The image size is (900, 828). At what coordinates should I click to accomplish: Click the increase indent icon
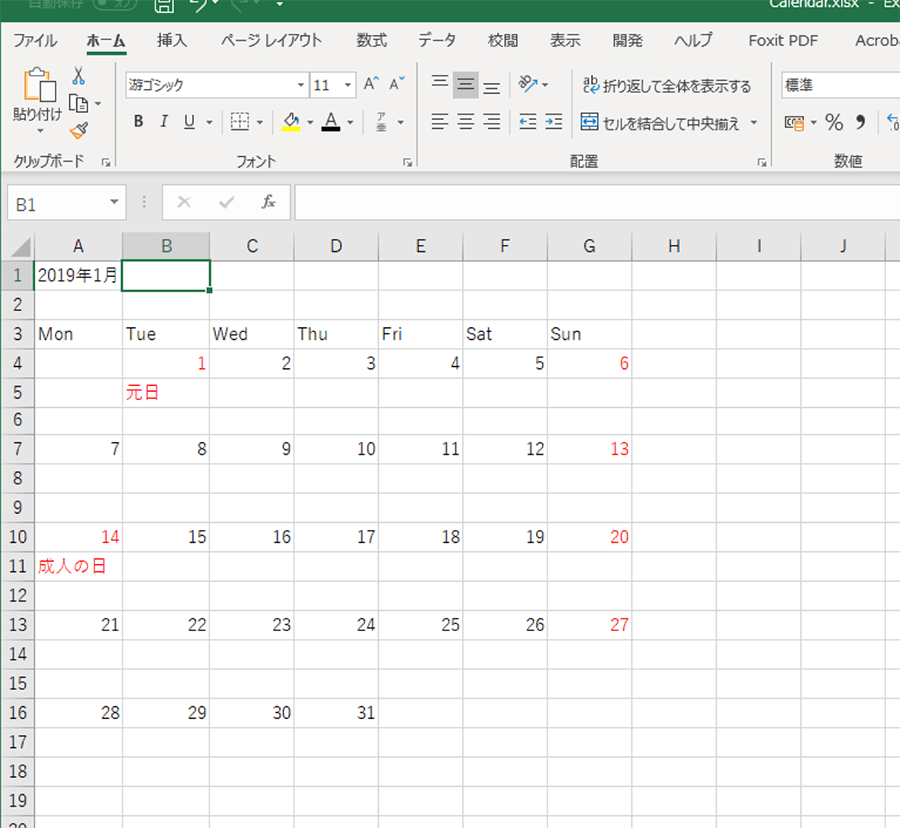click(x=553, y=122)
